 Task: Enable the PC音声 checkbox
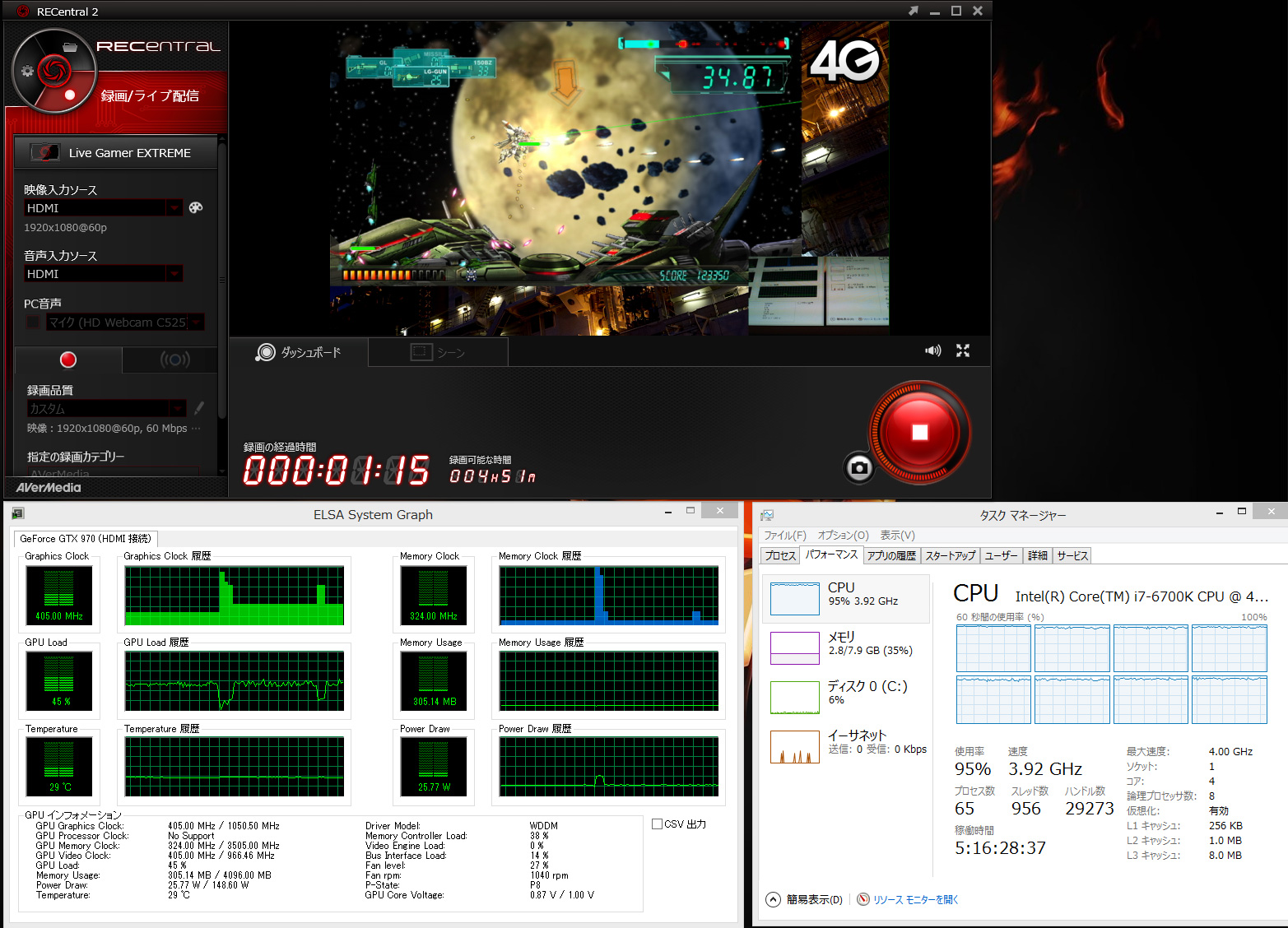click(32, 322)
